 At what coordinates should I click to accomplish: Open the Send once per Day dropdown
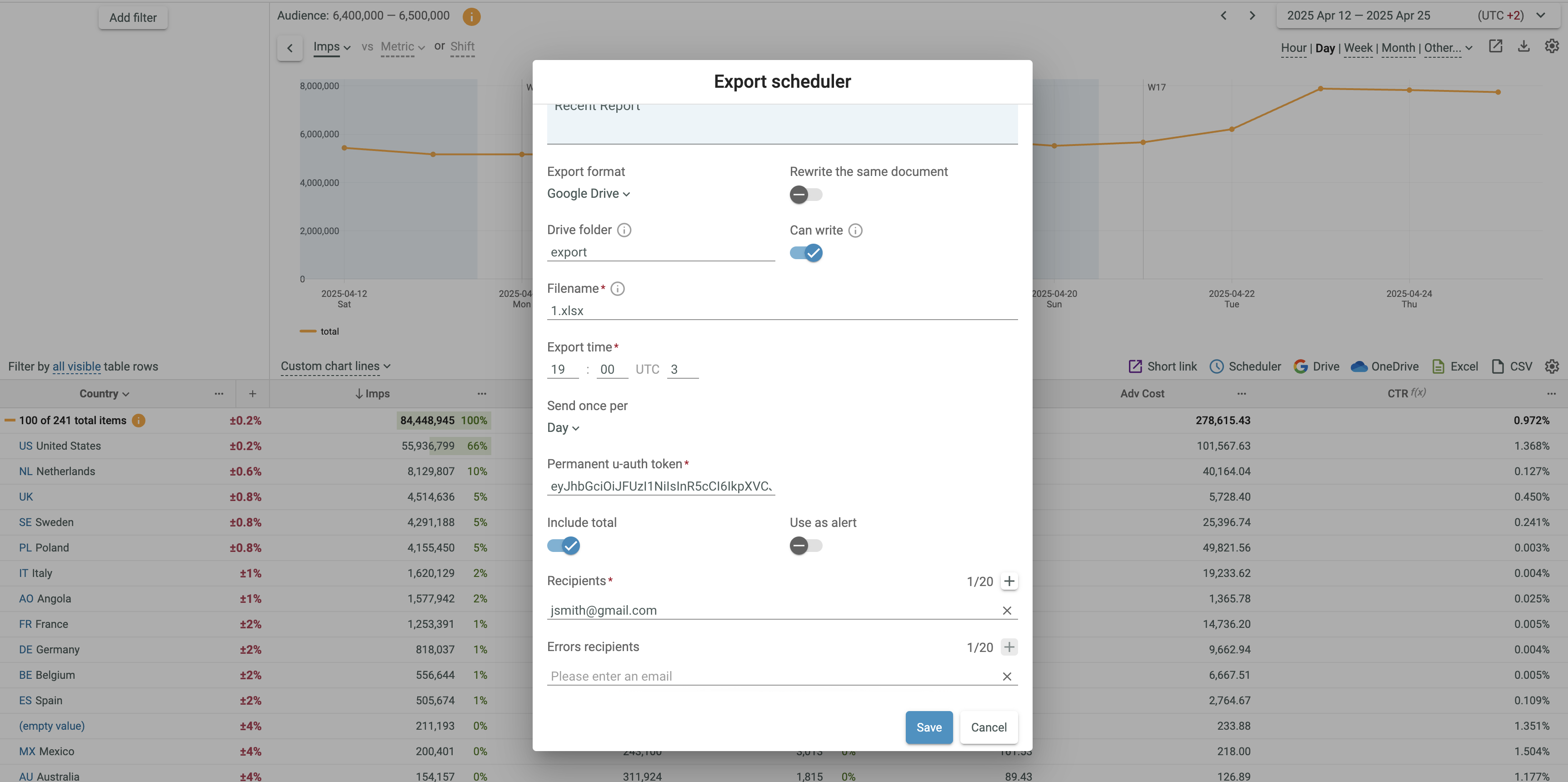pos(563,427)
